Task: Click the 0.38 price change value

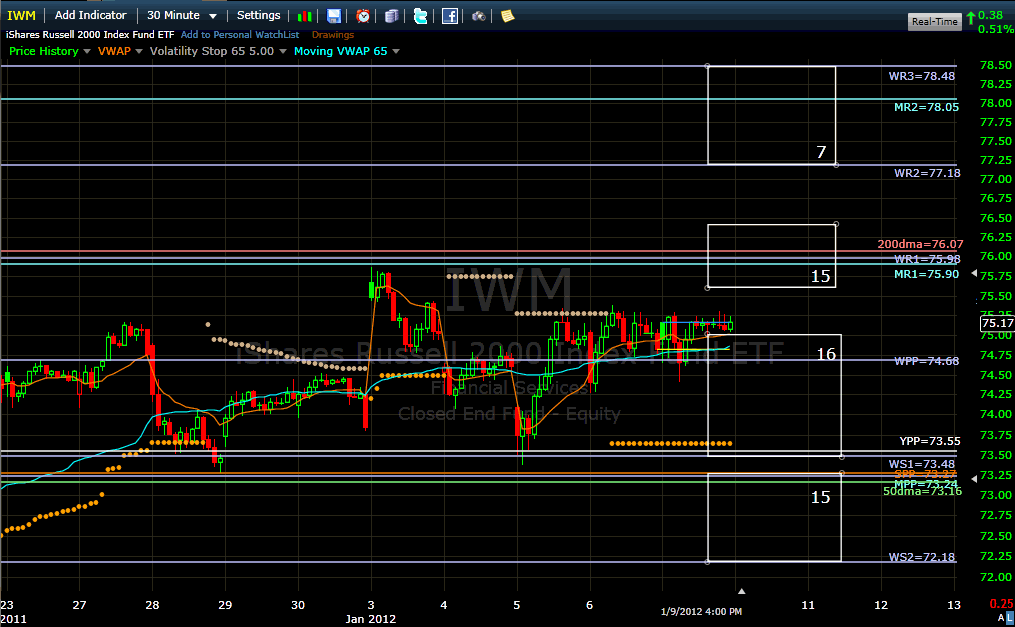Action: pos(990,15)
